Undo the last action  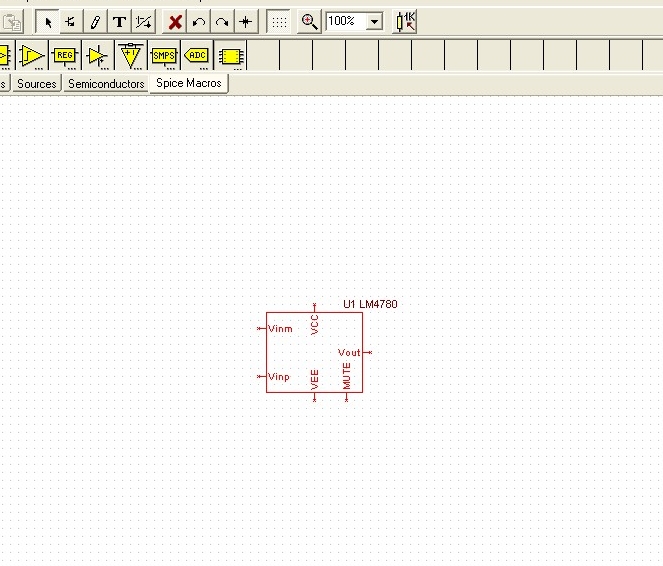point(198,22)
